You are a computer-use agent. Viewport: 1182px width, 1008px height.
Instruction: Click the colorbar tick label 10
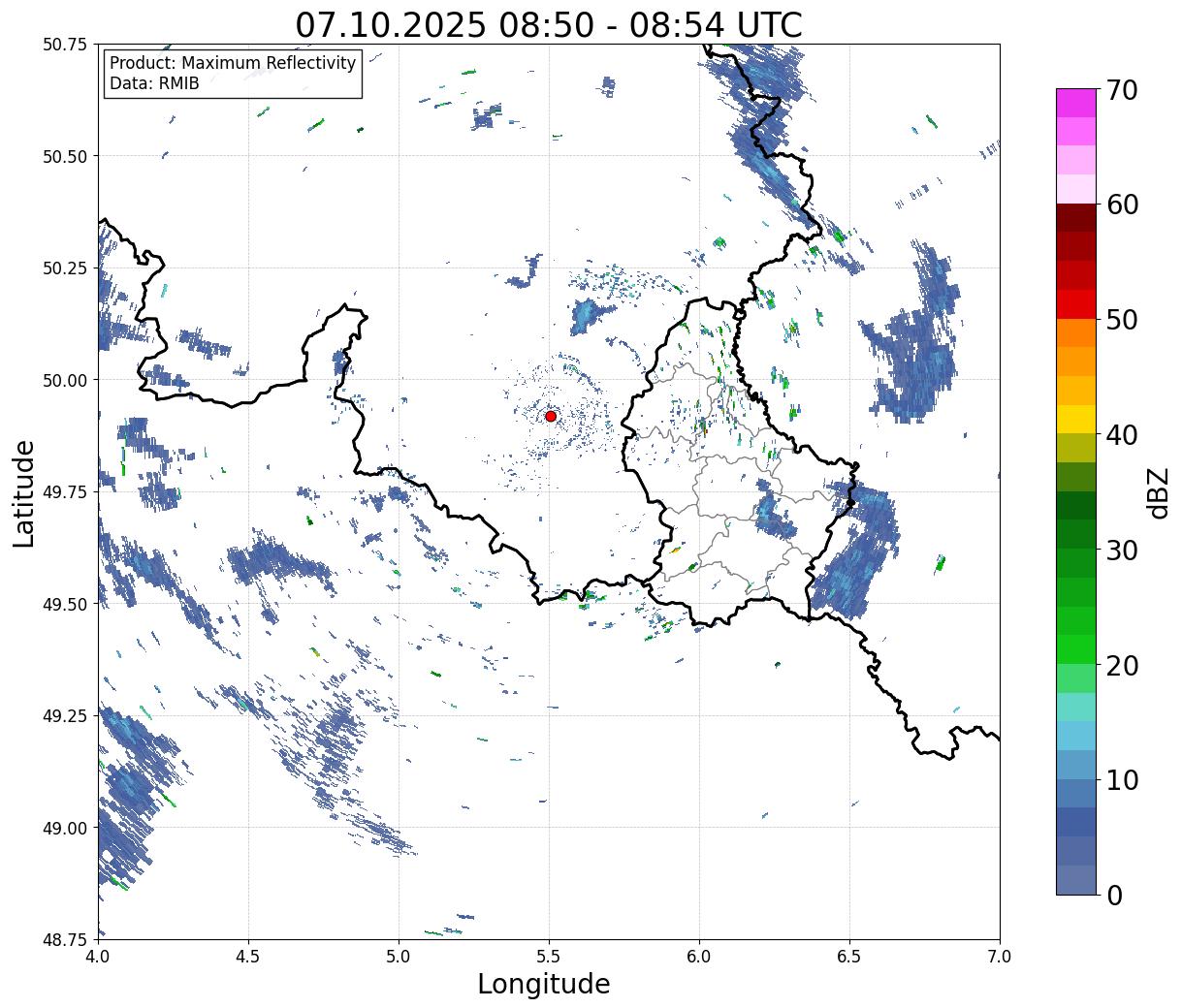(x=1121, y=780)
